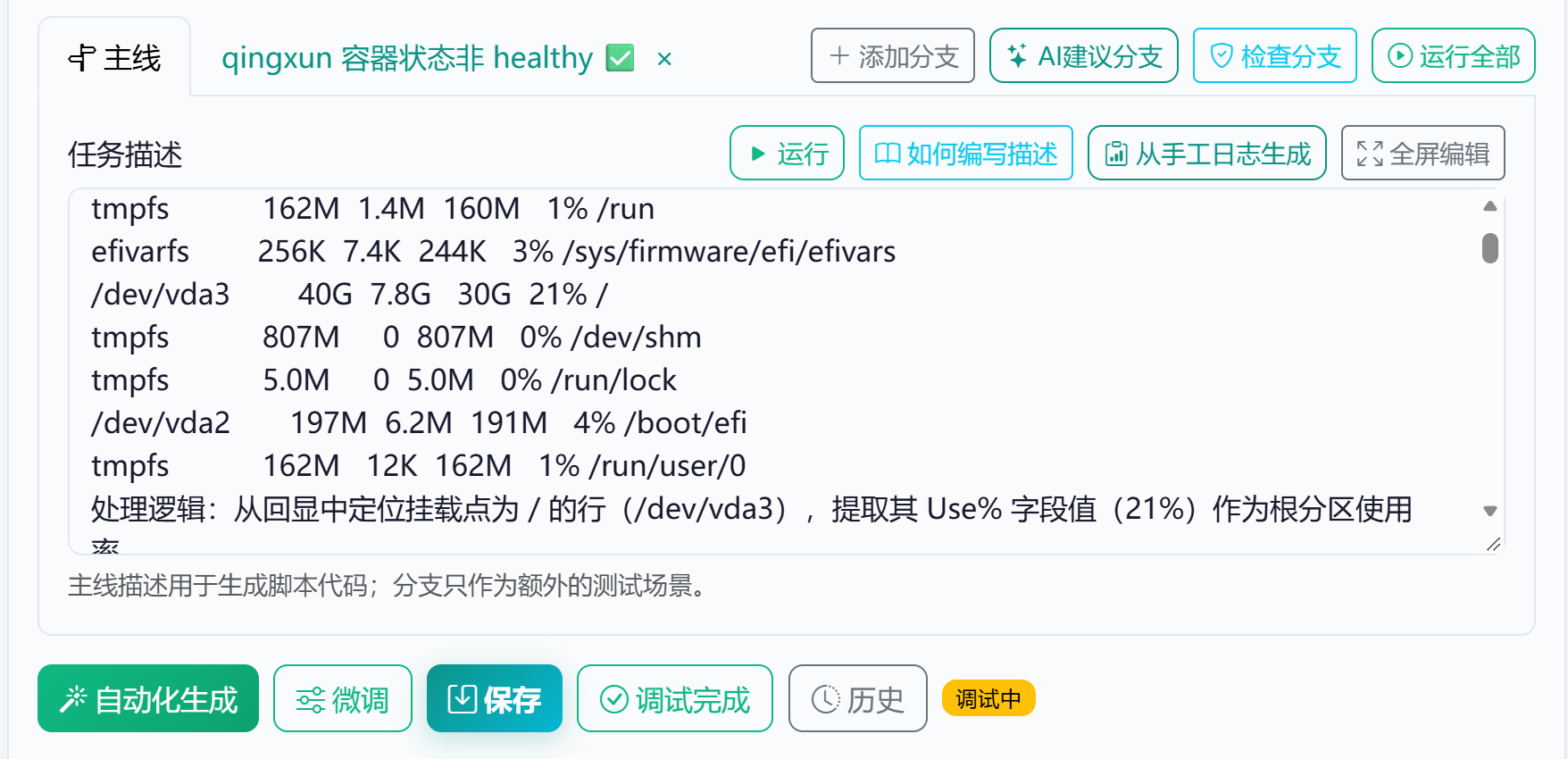Click the 自动化生成 button

pyautogui.click(x=148, y=698)
